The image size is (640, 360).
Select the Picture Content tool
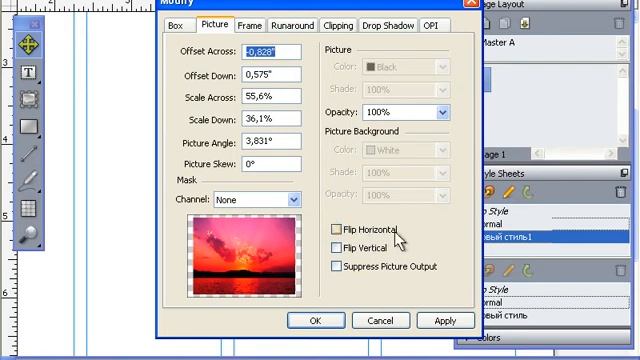[x=29, y=99]
